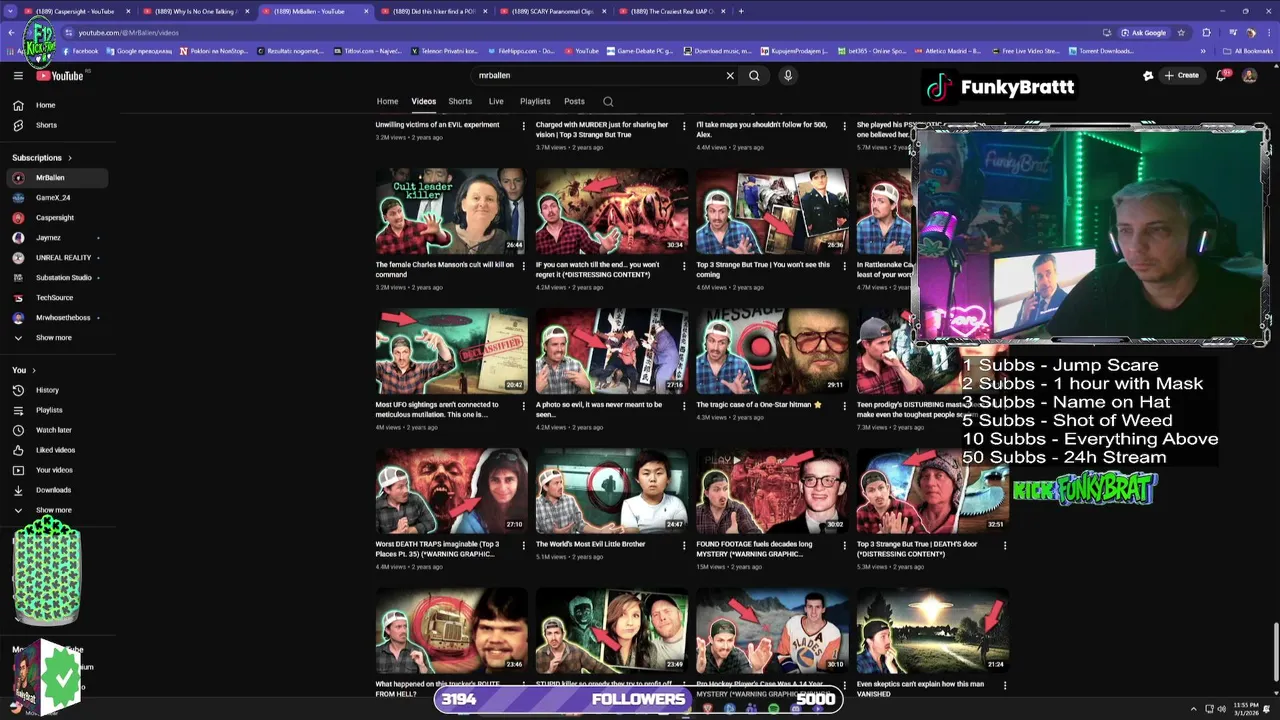The image size is (1280, 720).
Task: Click the Create button
Action: click(1182, 75)
